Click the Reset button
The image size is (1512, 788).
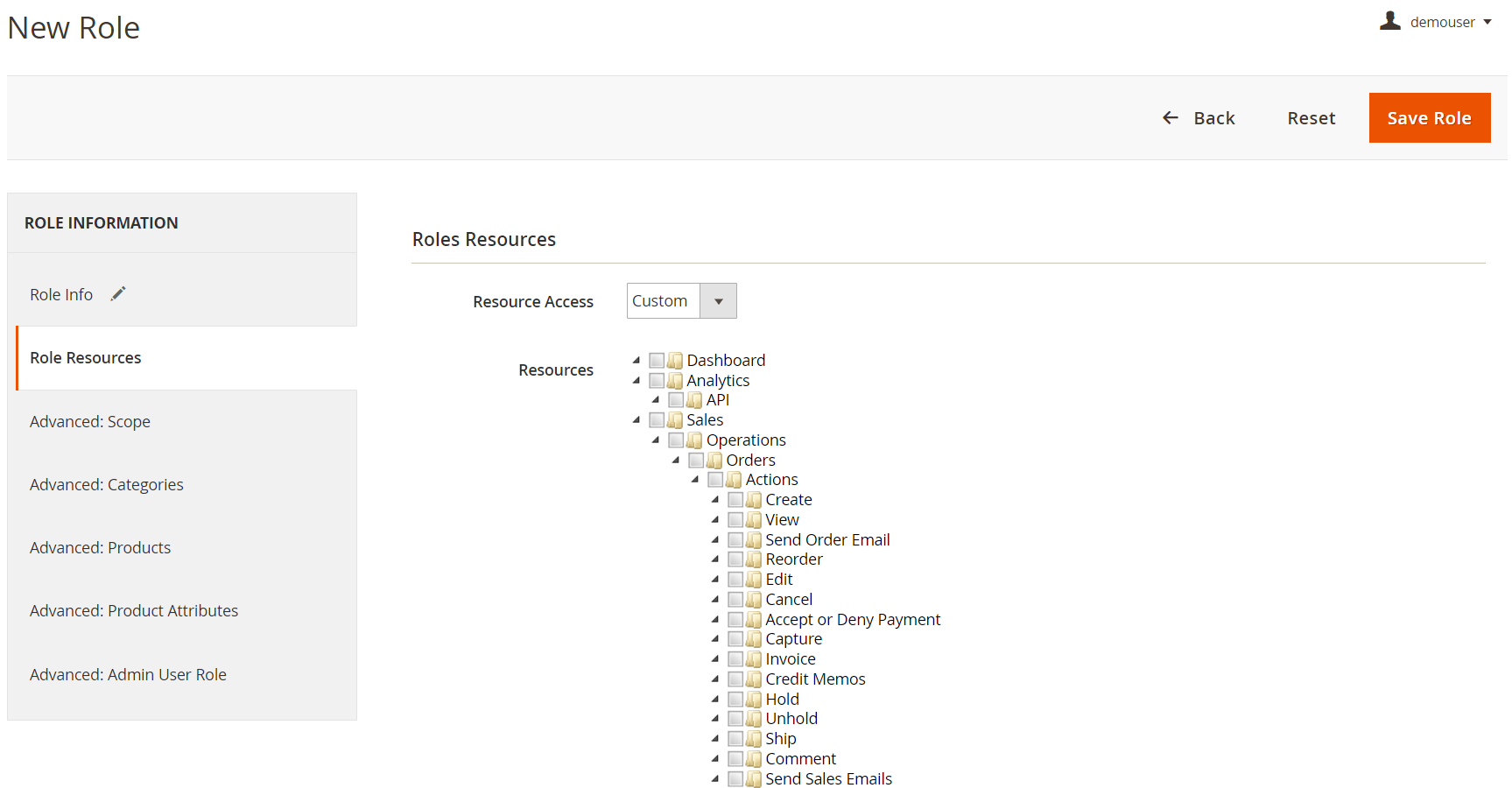point(1311,118)
